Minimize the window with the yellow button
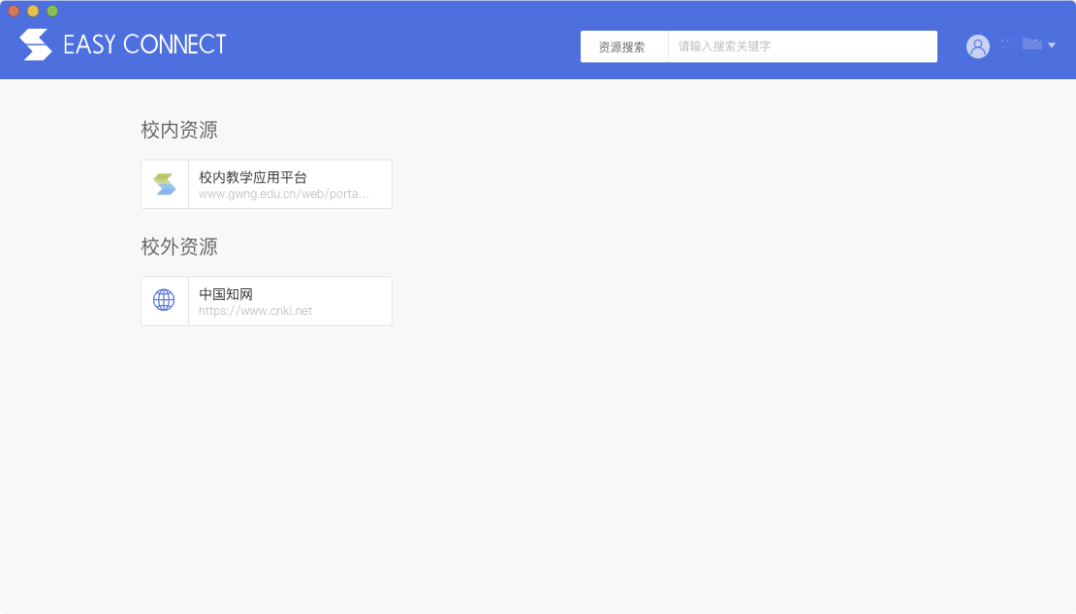This screenshot has height=614, width=1076. click(x=33, y=11)
